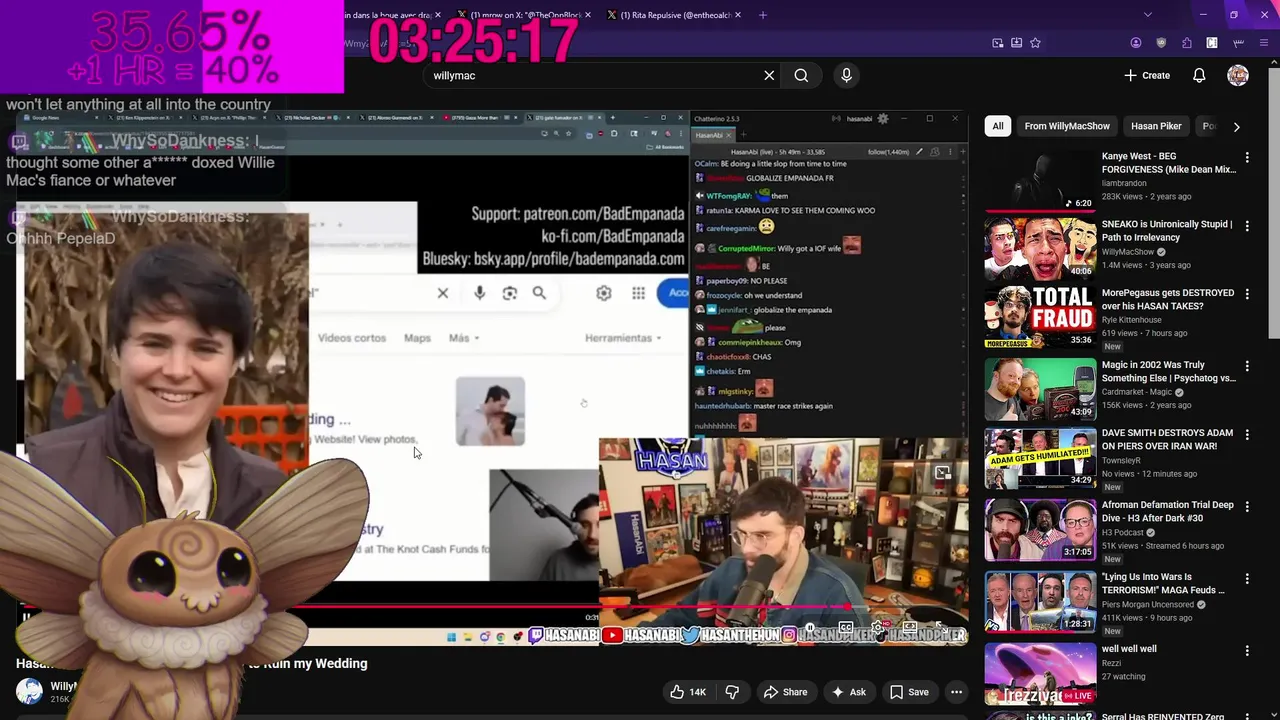Close the 'mrow on X' browser tab
This screenshot has width=1280, height=720.
[586, 15]
